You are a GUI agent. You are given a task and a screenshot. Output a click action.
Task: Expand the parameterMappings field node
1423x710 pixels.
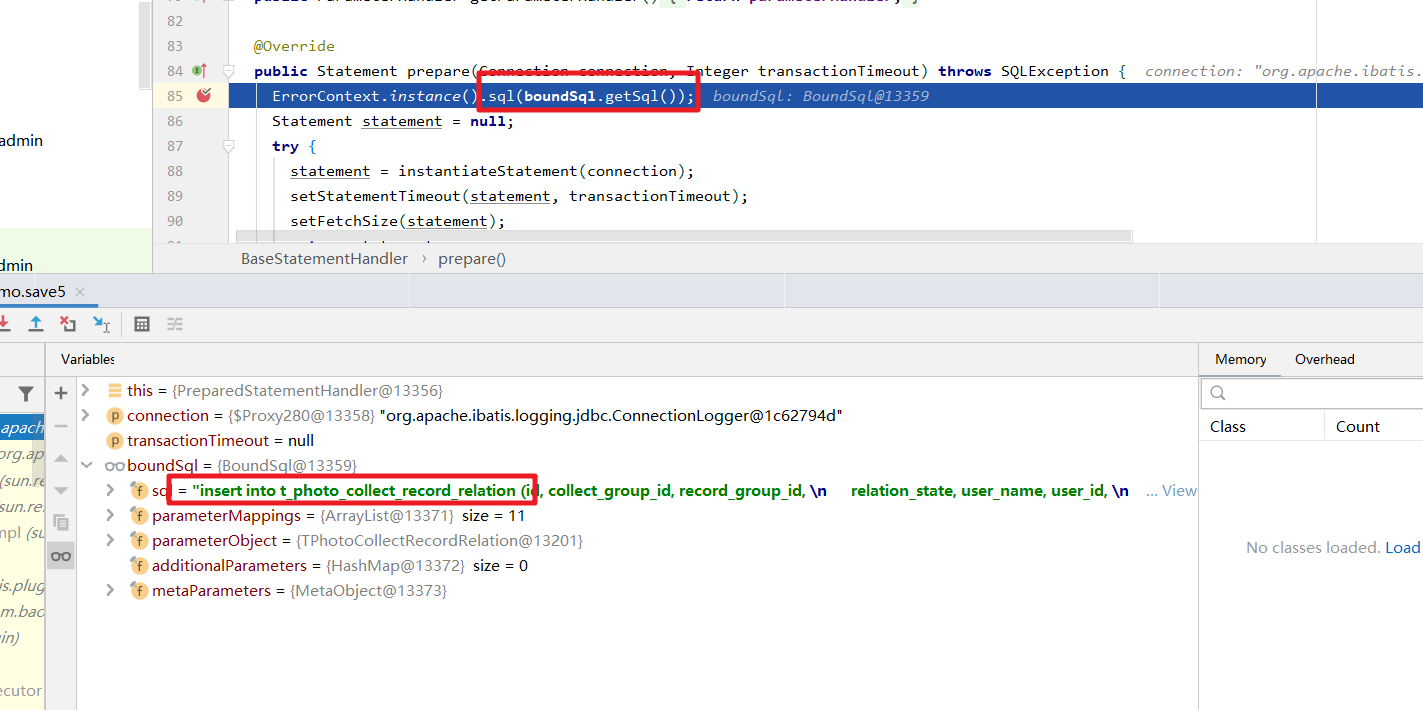(111, 515)
